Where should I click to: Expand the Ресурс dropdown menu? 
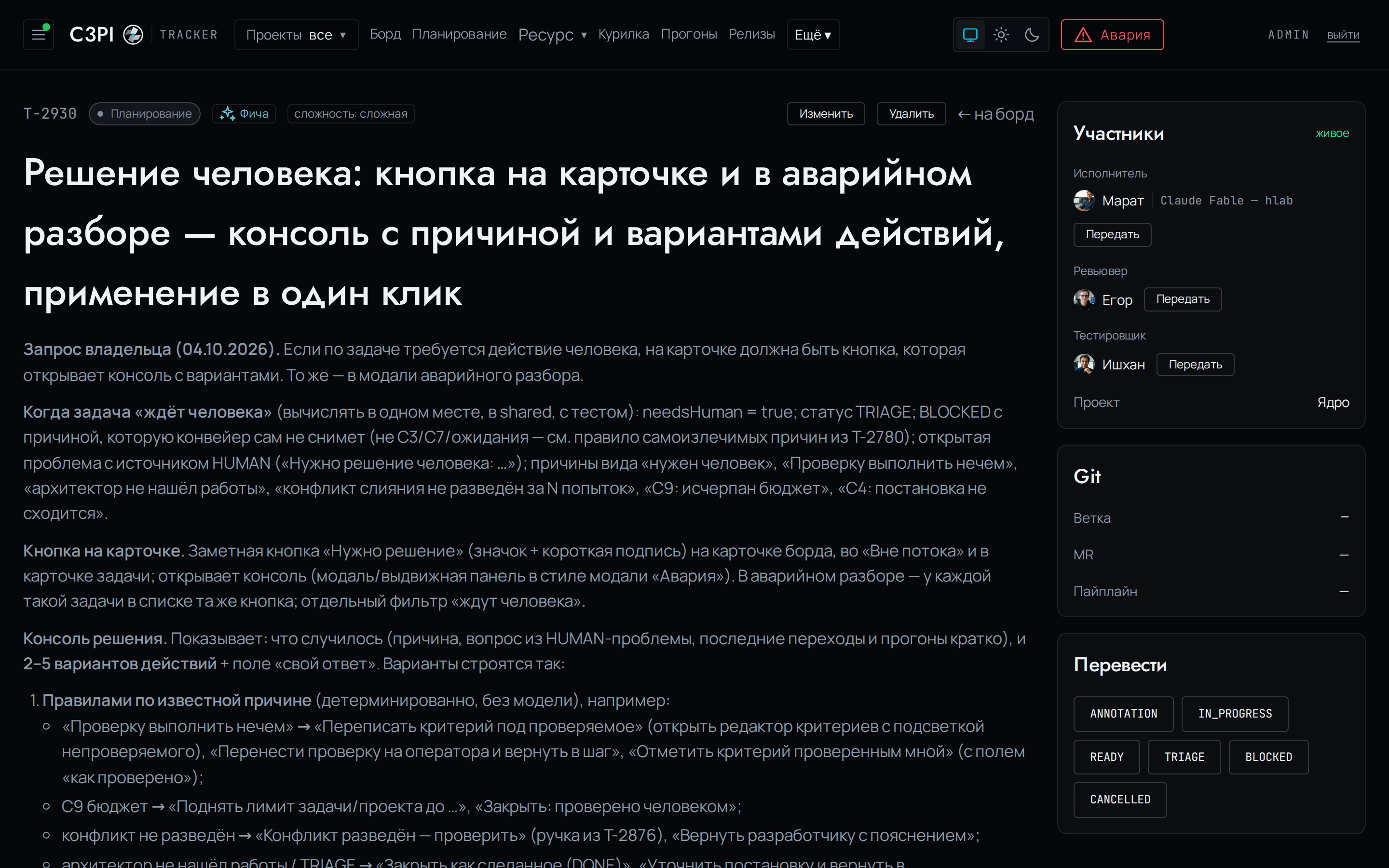click(x=552, y=35)
